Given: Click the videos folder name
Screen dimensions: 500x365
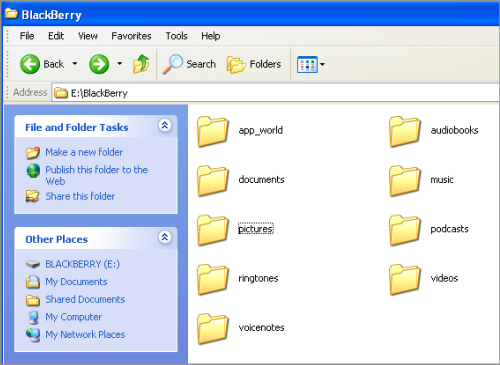Looking at the screenshot, I should 444,278.
